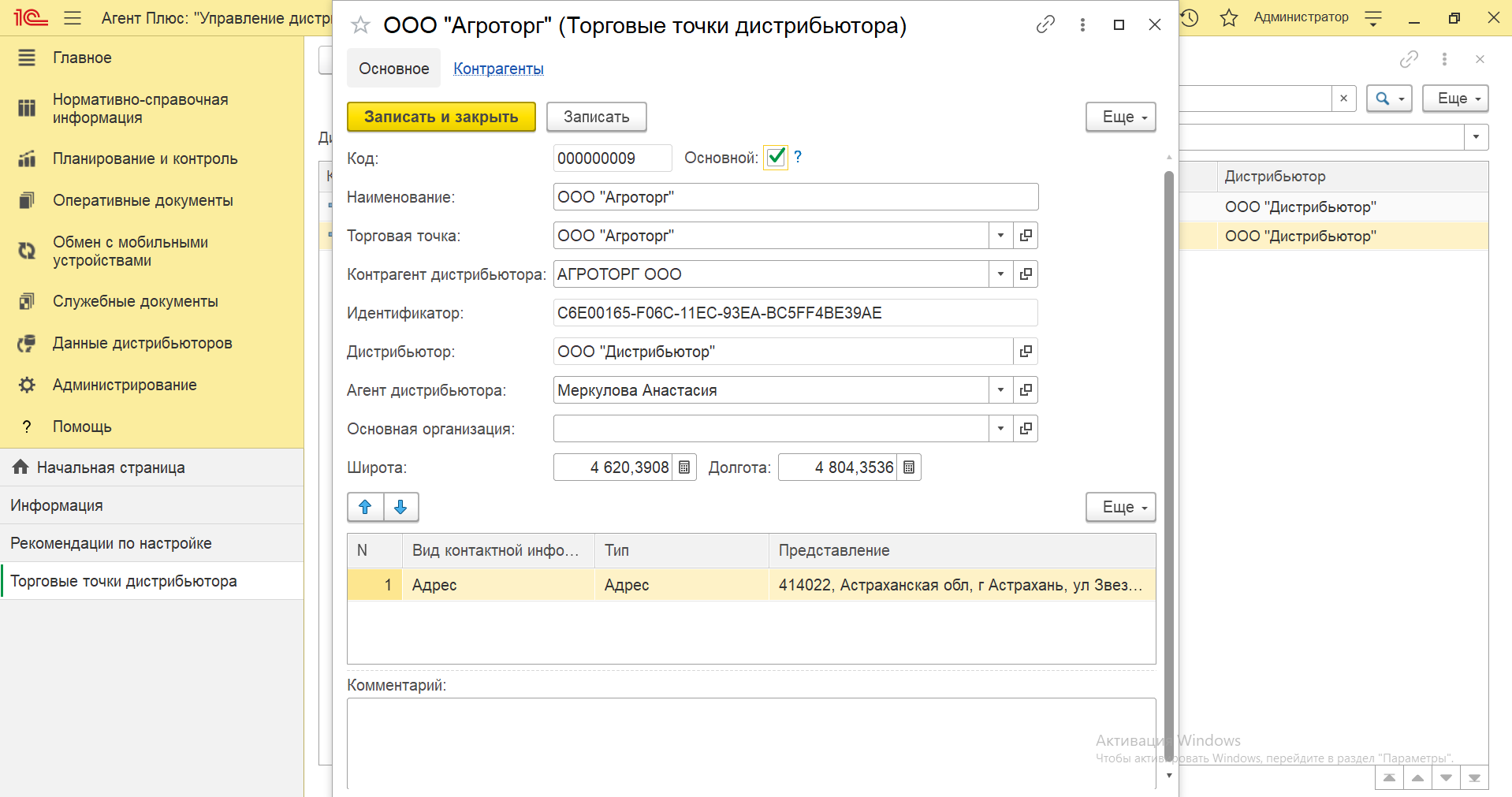
Task: Open service settings icon next to Администратор
Action: coord(1373,18)
